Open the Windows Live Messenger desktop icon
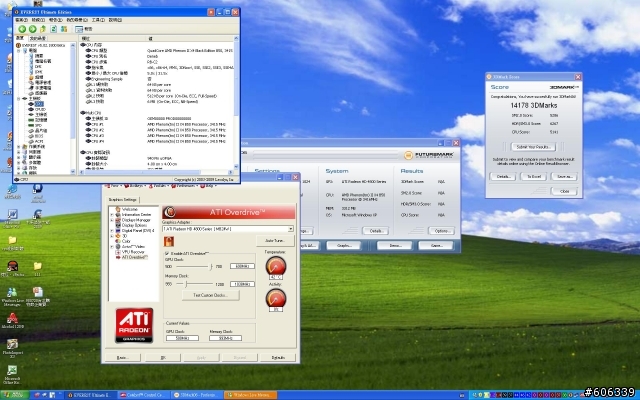The image size is (640, 400). (12, 297)
